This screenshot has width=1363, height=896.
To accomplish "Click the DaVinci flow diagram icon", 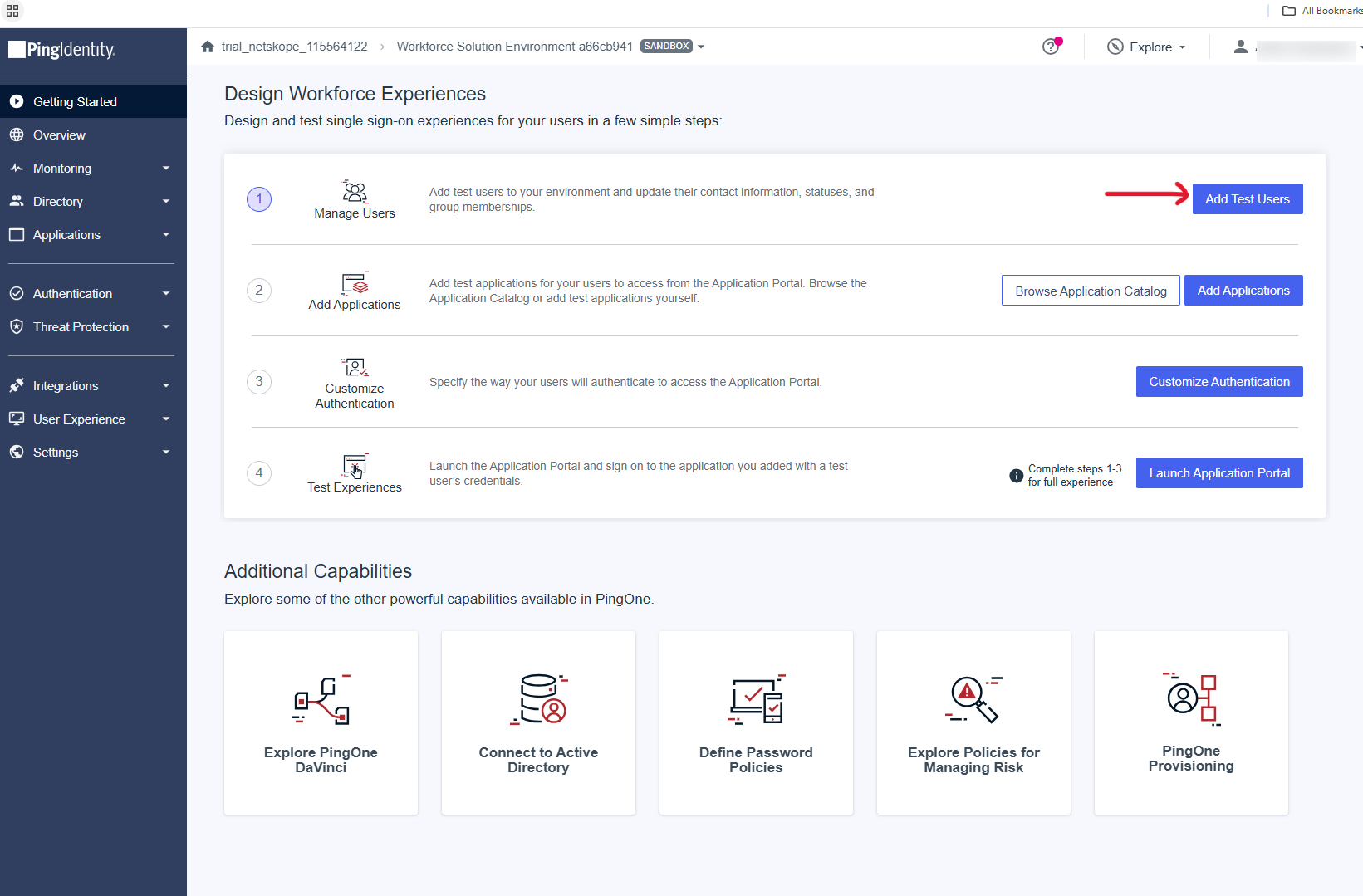I will [x=321, y=700].
